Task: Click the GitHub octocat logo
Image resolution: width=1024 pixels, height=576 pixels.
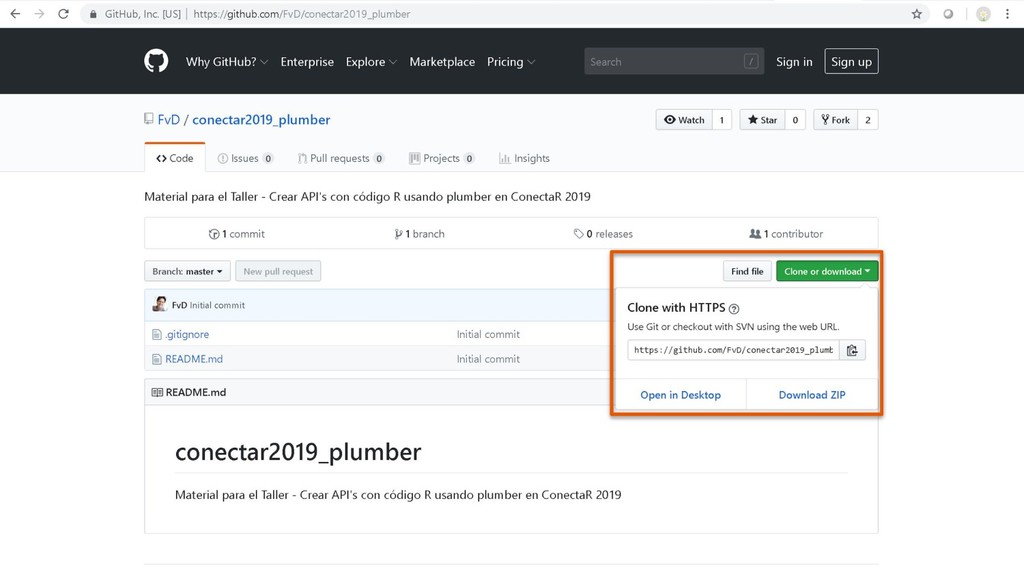Action: pos(156,61)
